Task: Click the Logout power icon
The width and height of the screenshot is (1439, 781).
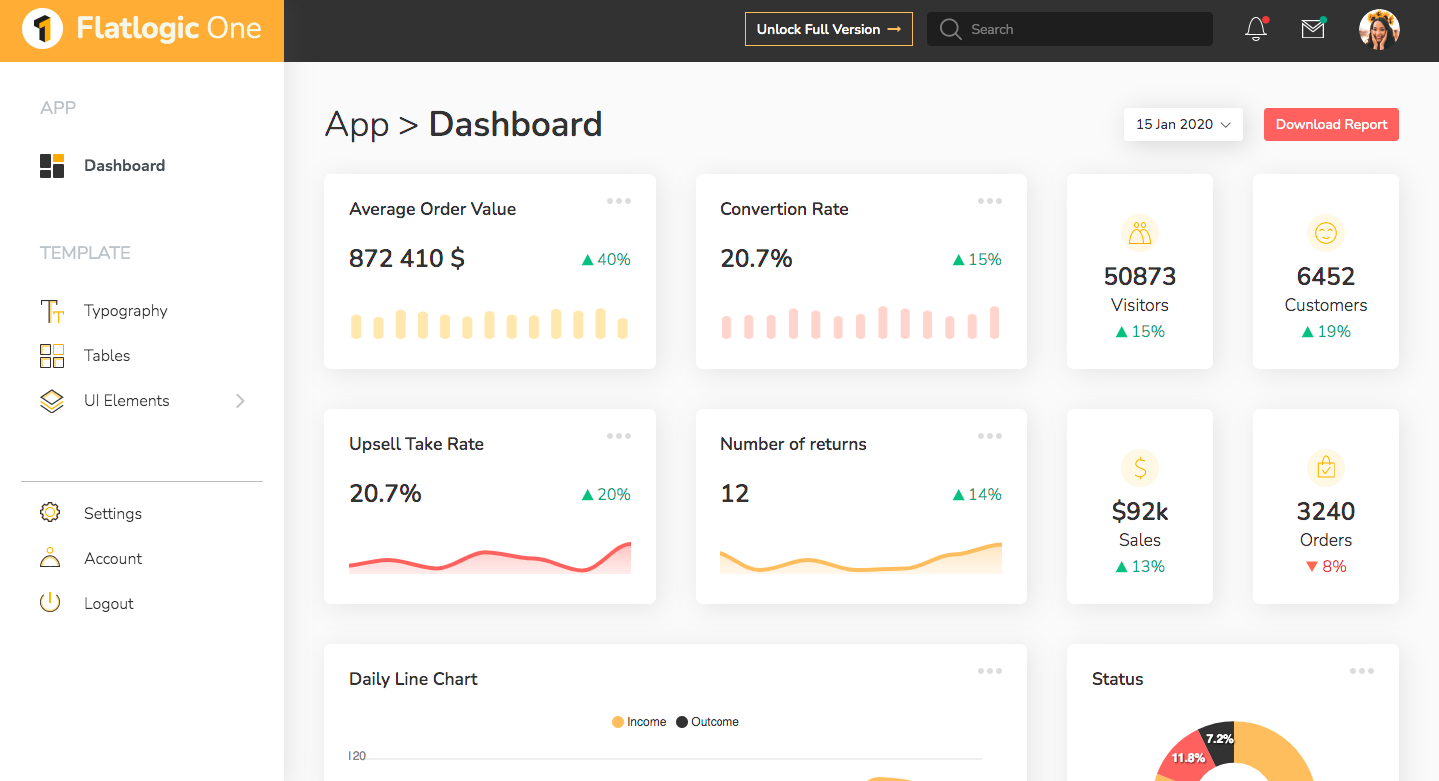Action: pos(50,603)
